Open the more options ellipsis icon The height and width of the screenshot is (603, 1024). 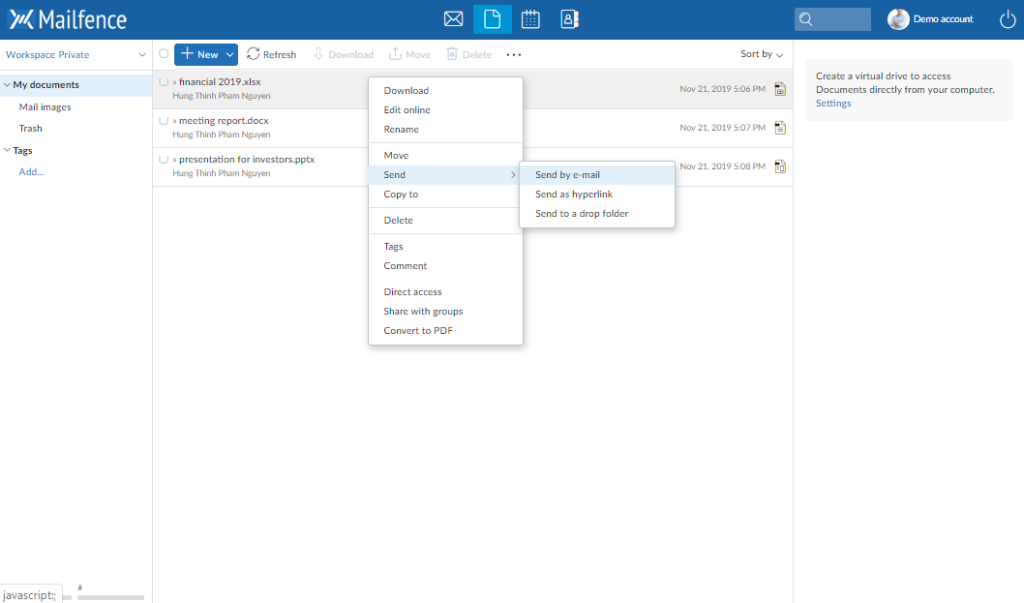pyautogui.click(x=513, y=55)
